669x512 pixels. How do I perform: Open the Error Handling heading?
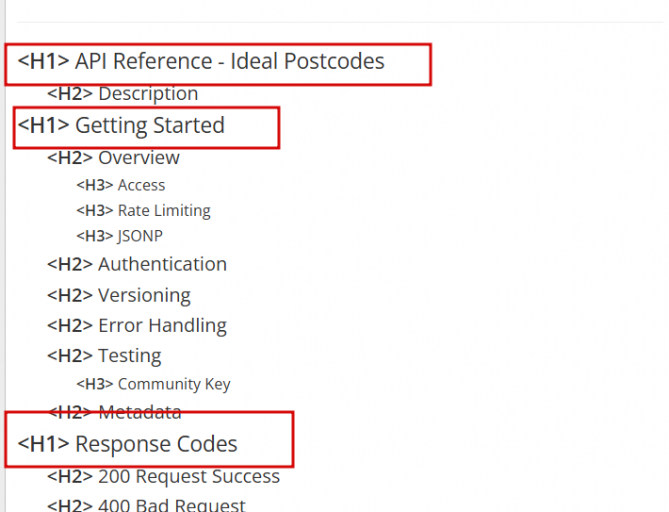[137, 326]
